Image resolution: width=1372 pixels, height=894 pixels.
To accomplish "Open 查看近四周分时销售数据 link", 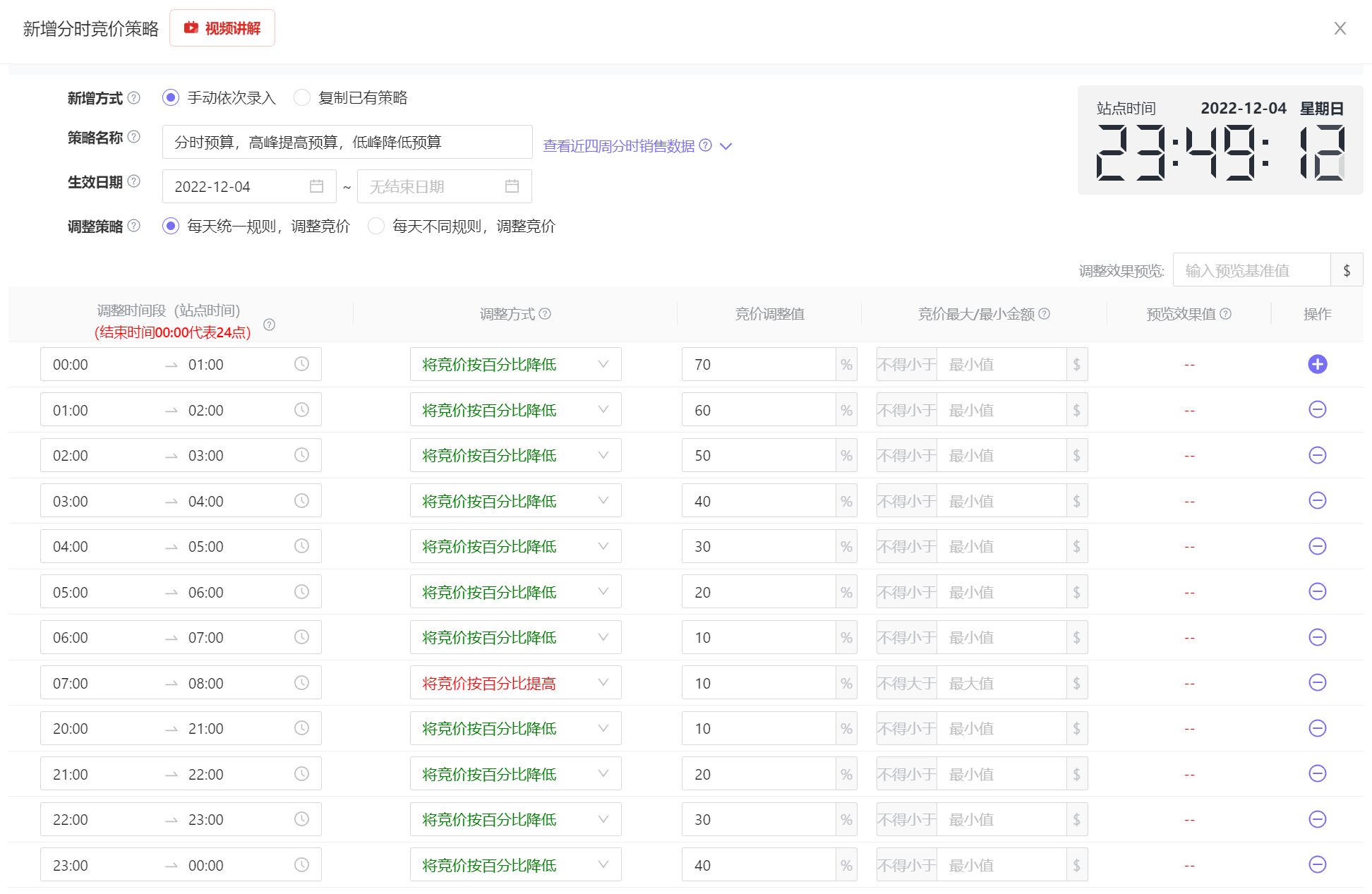I will point(618,146).
